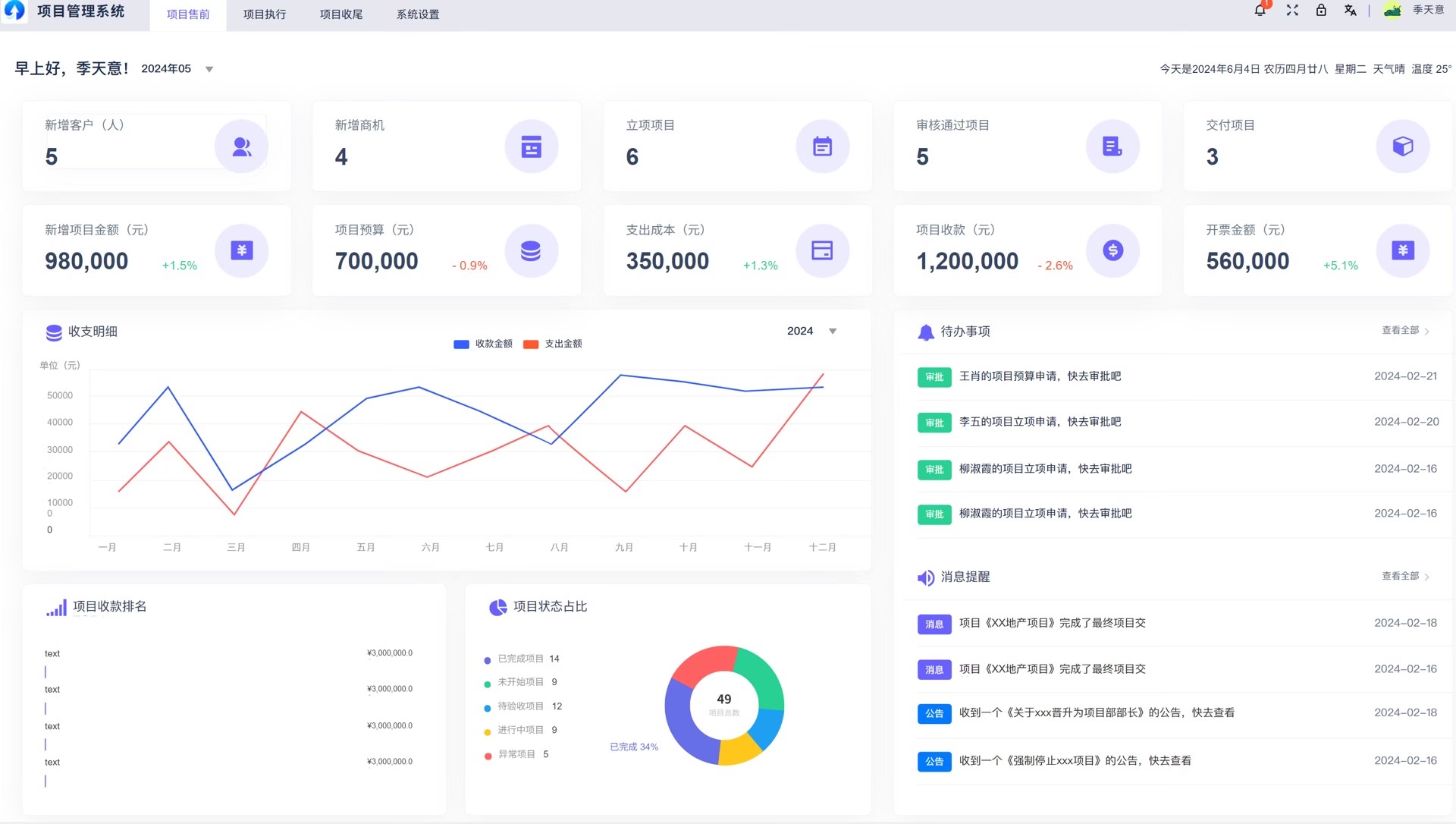Click the lock screen icon
This screenshot has height=824, width=1456.
click(1321, 11)
